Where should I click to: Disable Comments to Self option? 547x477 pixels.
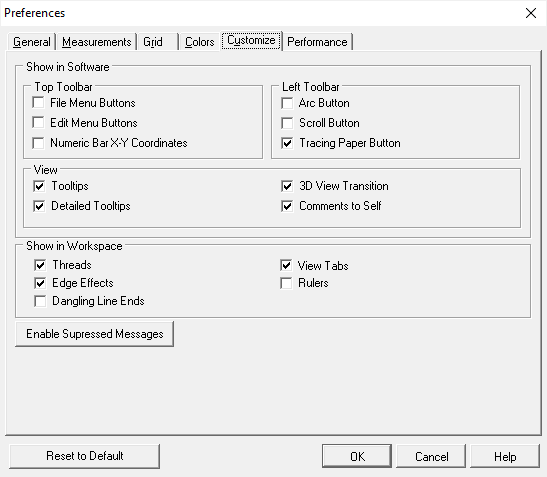pyautogui.click(x=287, y=206)
